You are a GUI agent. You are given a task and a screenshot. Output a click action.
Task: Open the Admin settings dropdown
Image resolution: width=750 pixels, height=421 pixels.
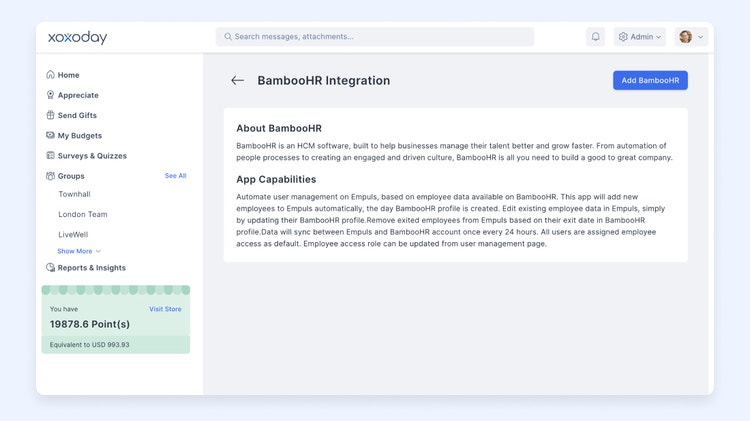[640, 37]
